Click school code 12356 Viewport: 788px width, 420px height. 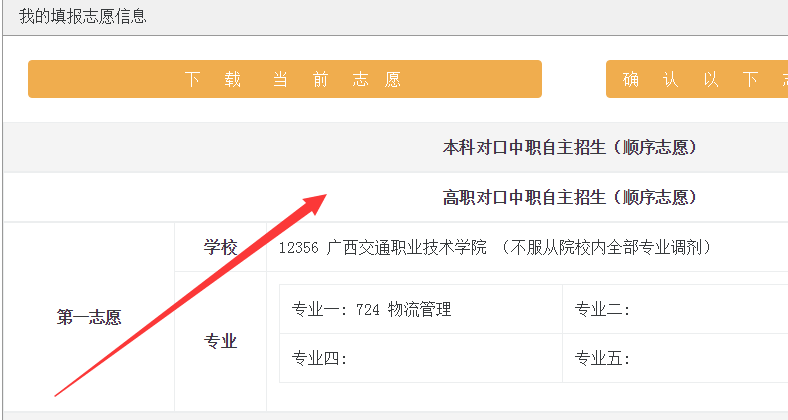[299, 248]
